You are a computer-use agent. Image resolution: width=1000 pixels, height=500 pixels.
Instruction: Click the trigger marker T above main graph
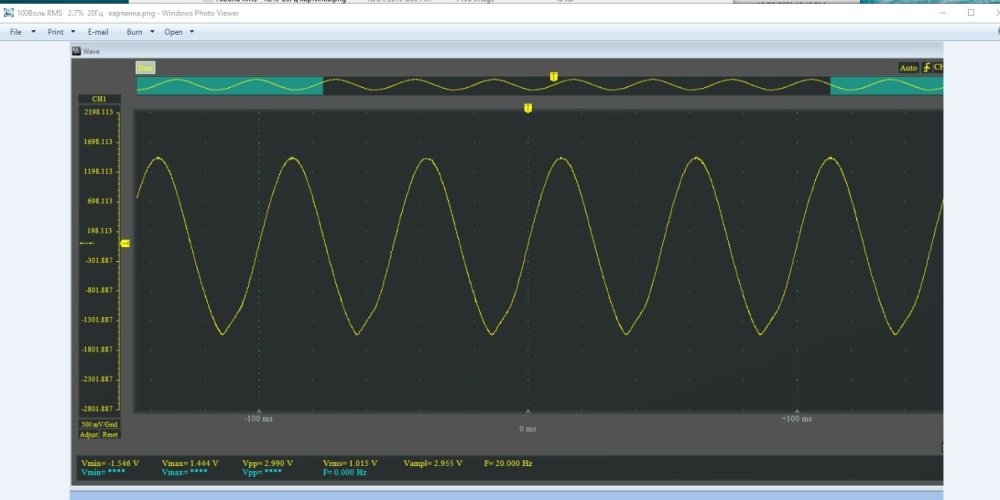pyautogui.click(x=528, y=107)
